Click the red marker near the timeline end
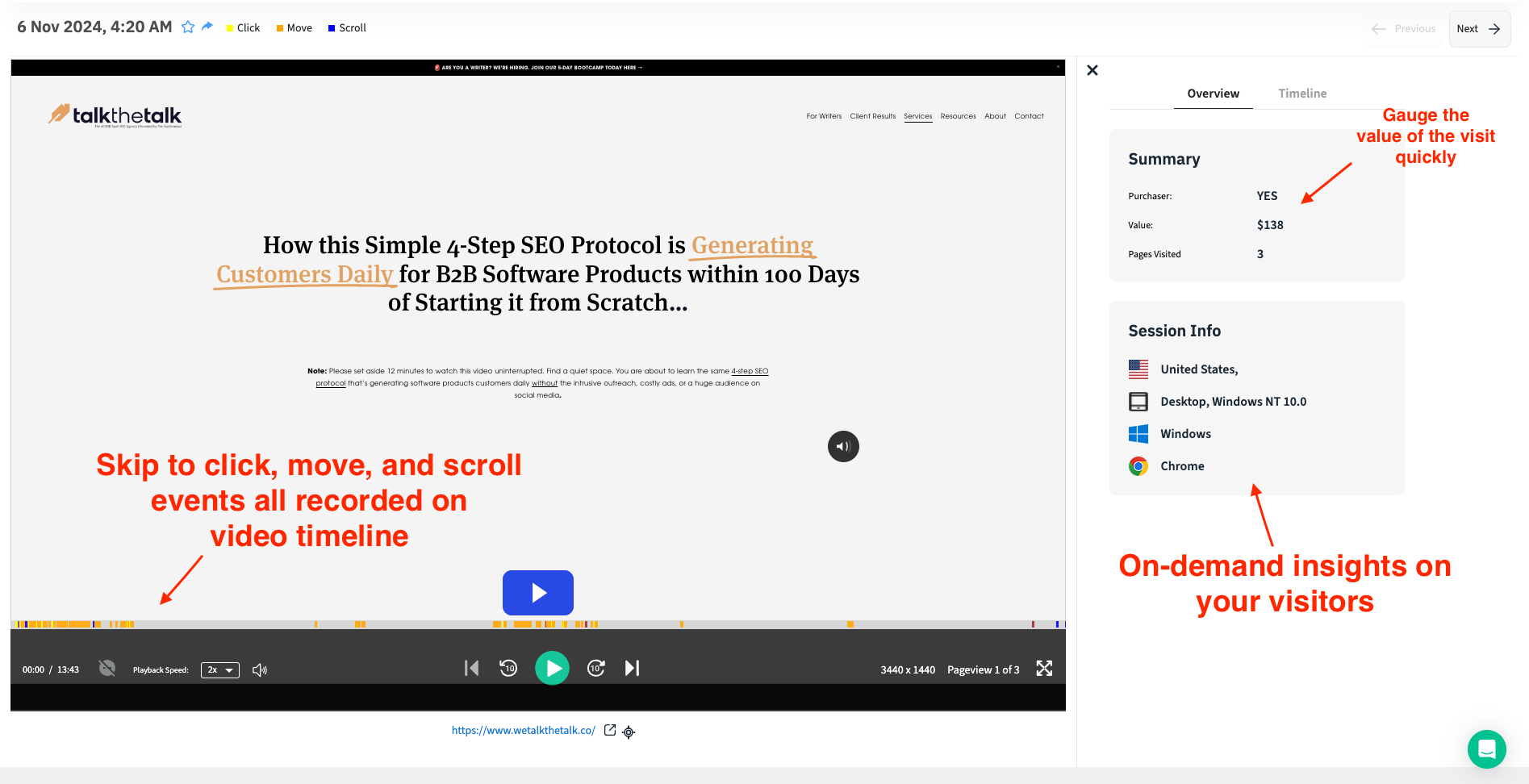 pyautogui.click(x=1033, y=624)
